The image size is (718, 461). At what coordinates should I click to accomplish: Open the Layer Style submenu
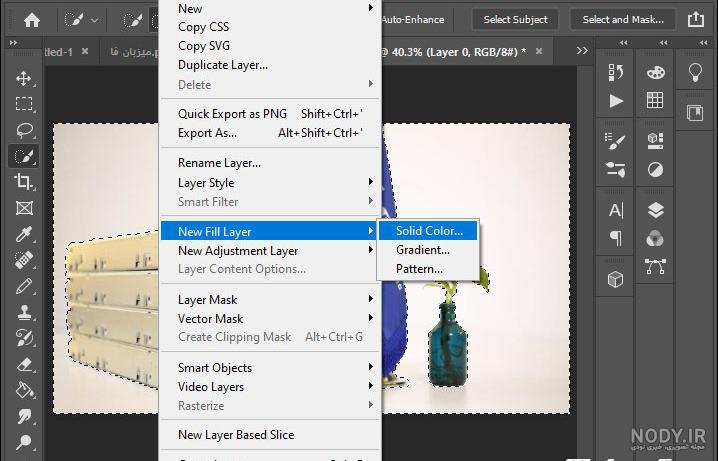coord(270,183)
